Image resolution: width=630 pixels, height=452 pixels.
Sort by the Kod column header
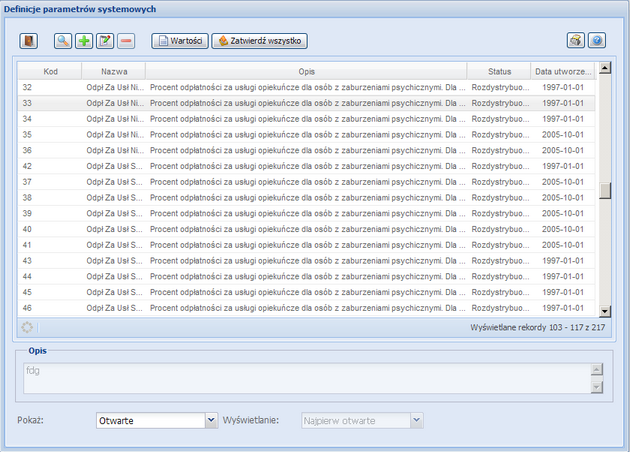click(50, 72)
